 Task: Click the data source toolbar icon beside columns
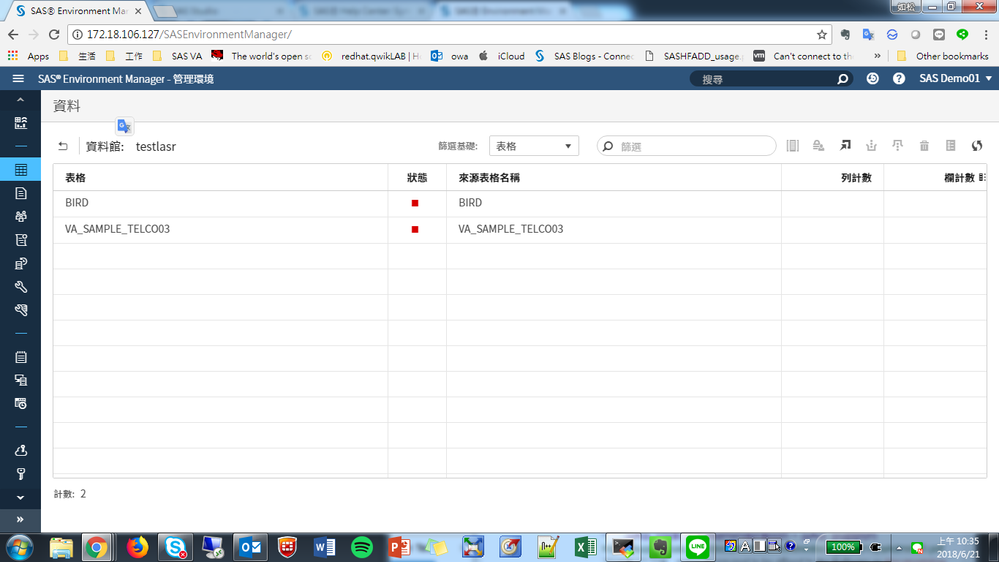coord(819,146)
